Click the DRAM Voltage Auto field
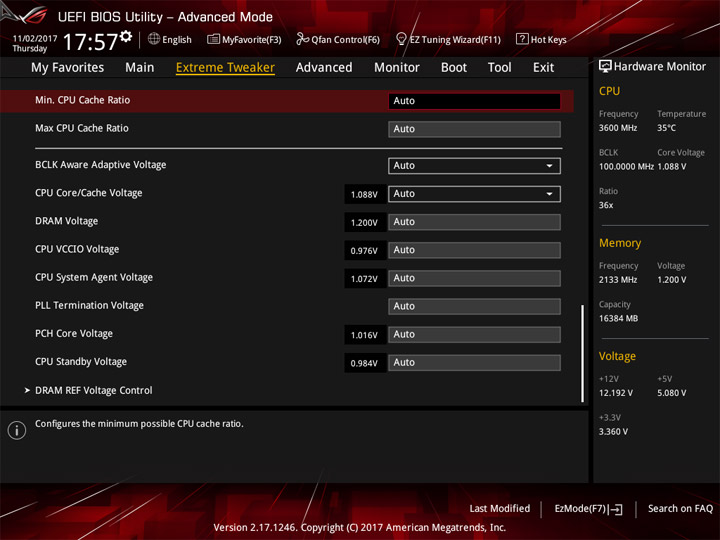 pyautogui.click(x=474, y=222)
